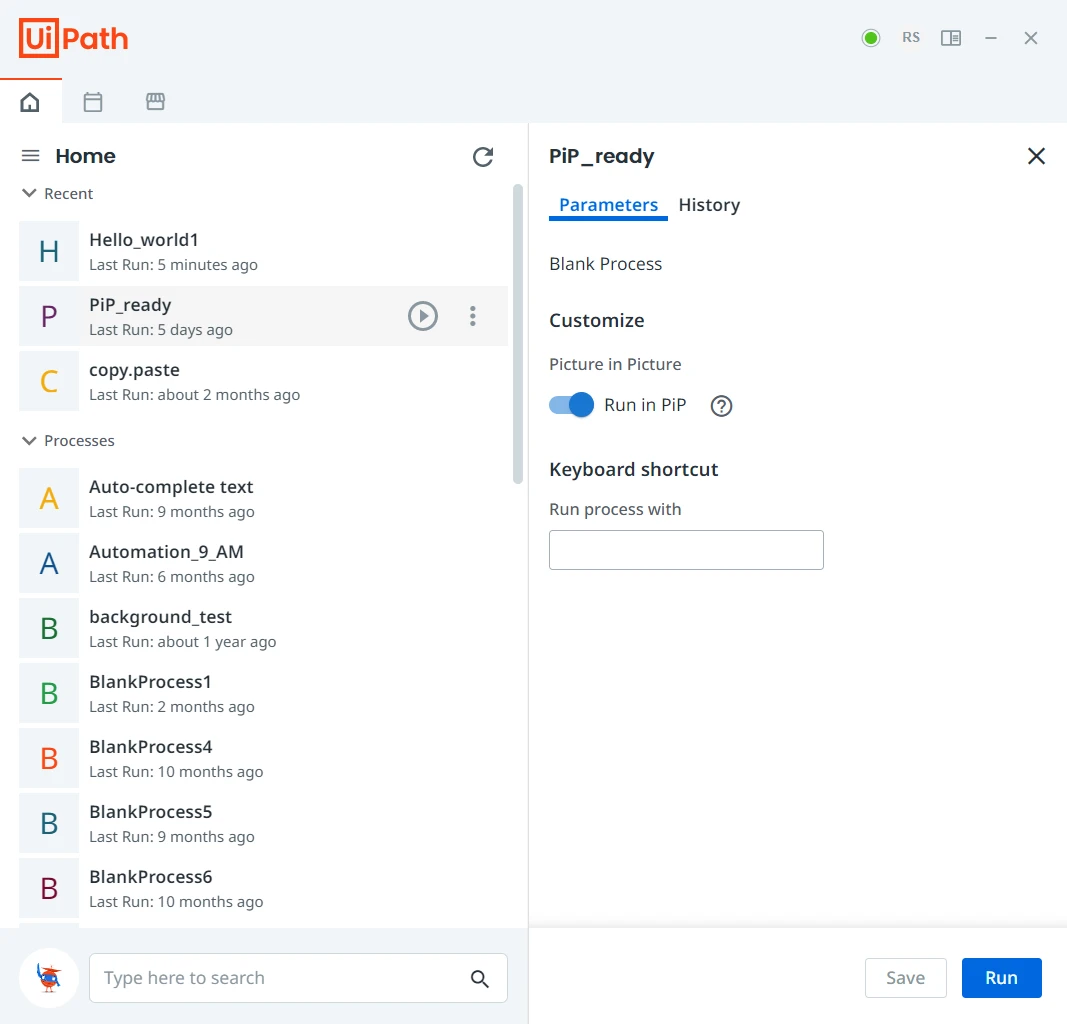
Task: Click the H avatar for Hello_world1
Action: 49,251
